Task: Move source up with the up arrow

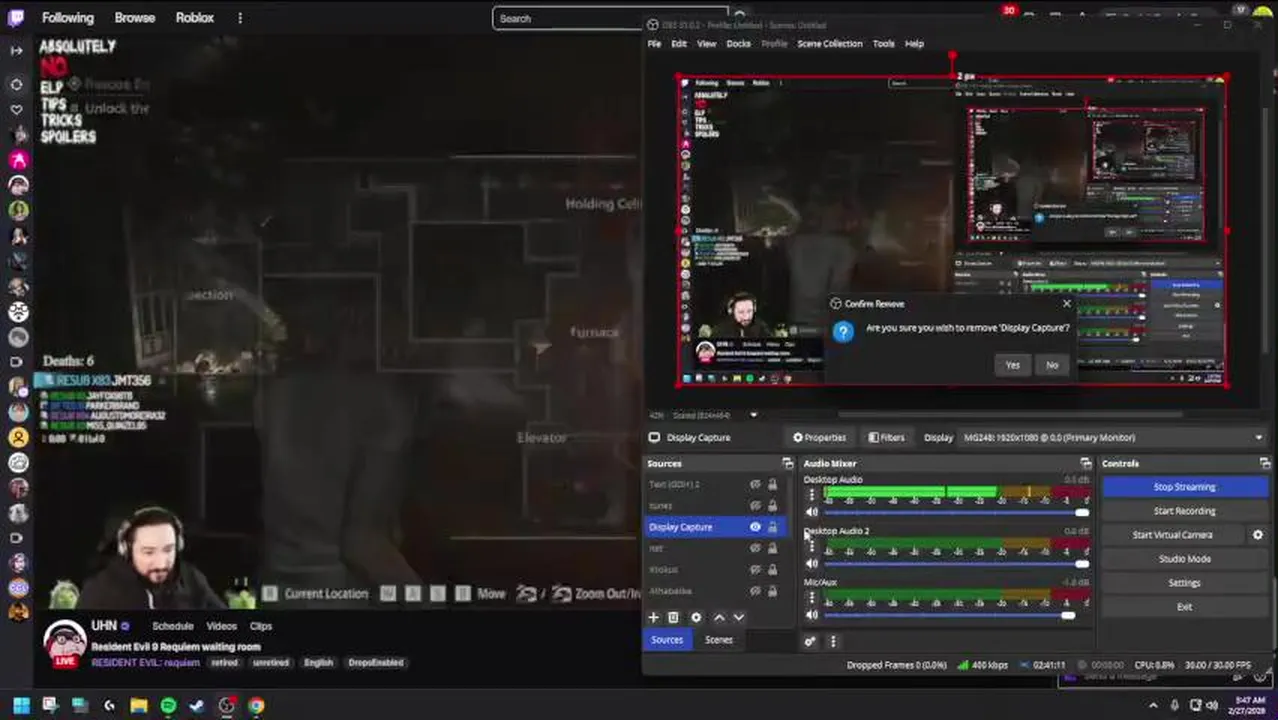Action: click(x=718, y=618)
